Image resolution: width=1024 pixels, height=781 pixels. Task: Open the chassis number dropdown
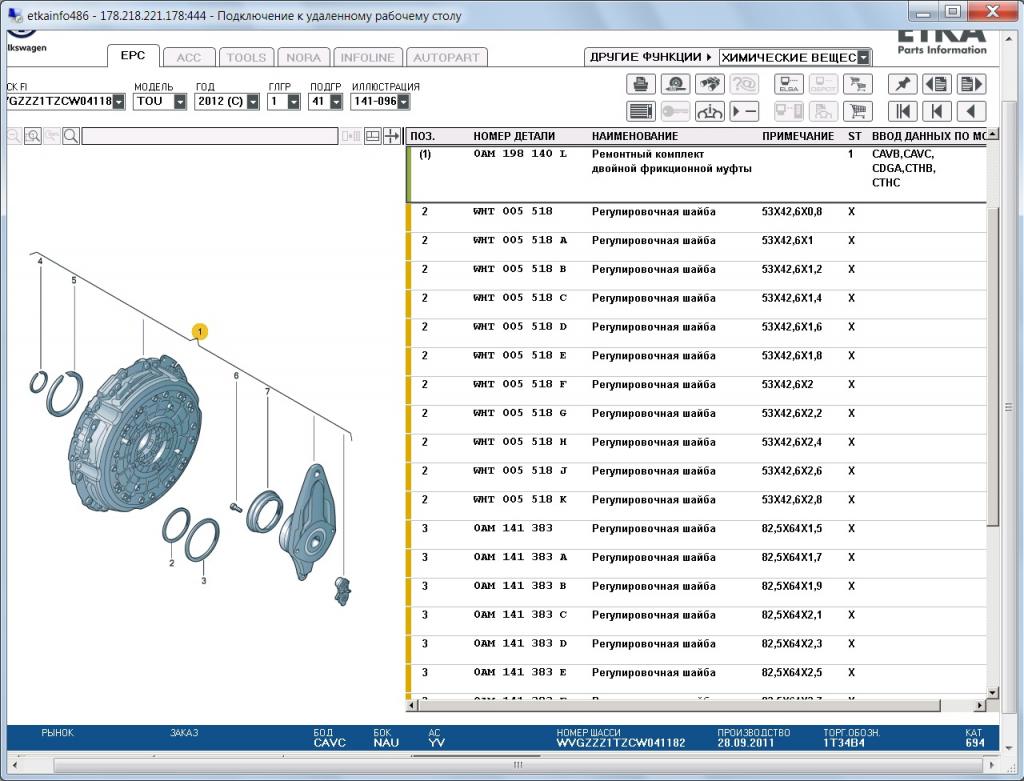(119, 102)
